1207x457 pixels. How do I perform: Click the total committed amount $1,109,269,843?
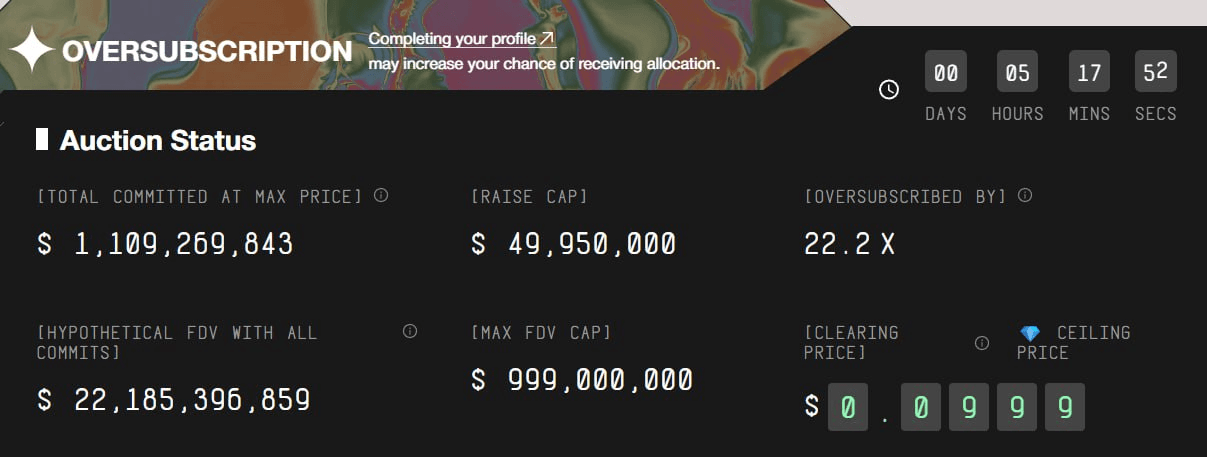click(x=165, y=244)
